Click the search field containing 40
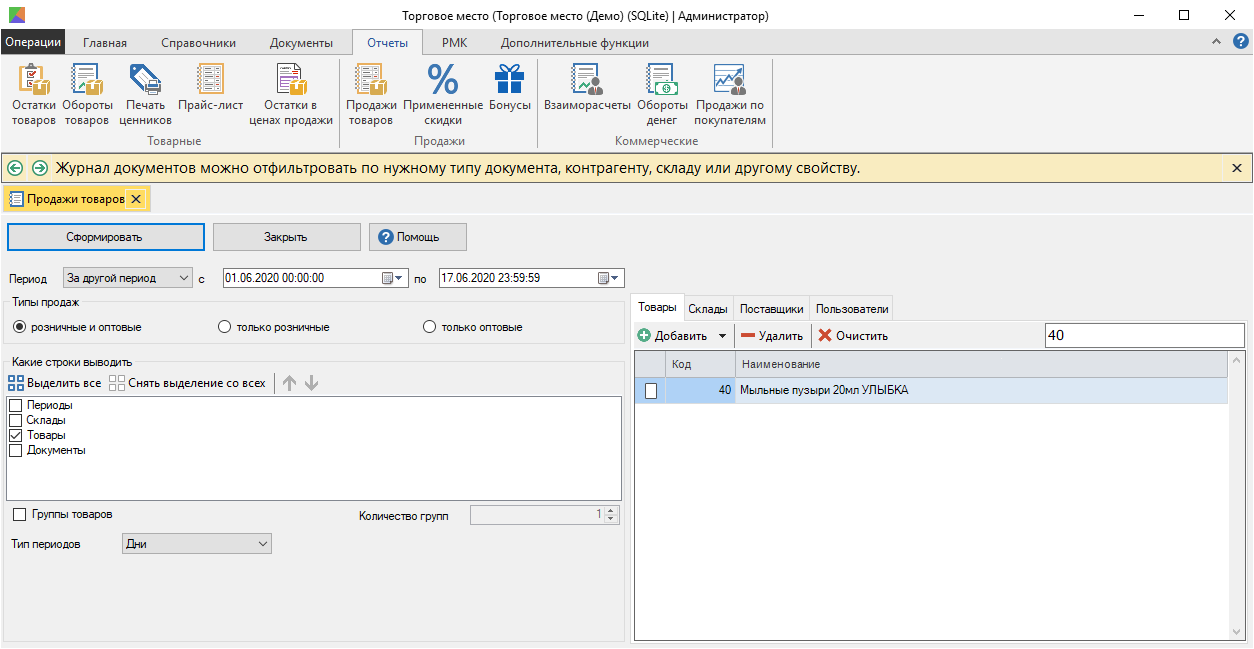Screen dimensions: 1254x649 point(1143,336)
